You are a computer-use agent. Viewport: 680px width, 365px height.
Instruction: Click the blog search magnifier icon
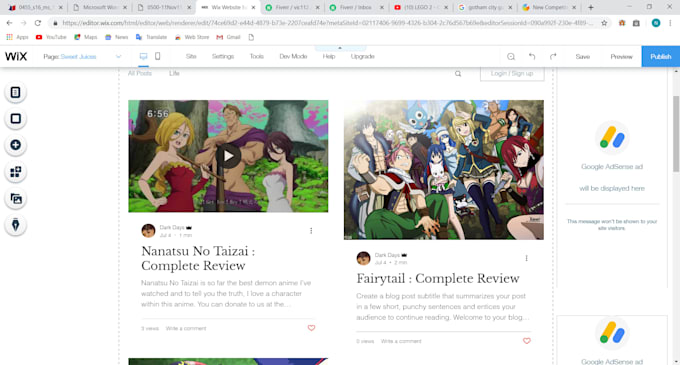tap(458, 74)
